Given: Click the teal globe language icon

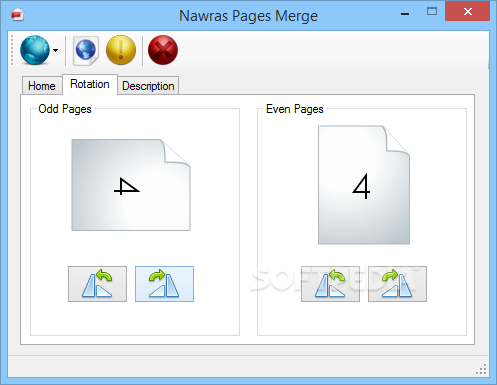Looking at the screenshot, I should point(35,50).
